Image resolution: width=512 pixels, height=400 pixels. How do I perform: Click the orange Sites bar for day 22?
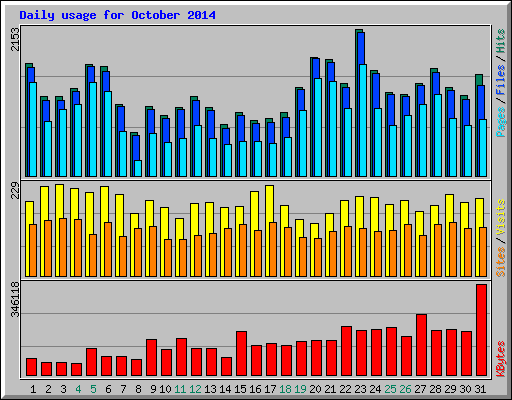point(348,251)
